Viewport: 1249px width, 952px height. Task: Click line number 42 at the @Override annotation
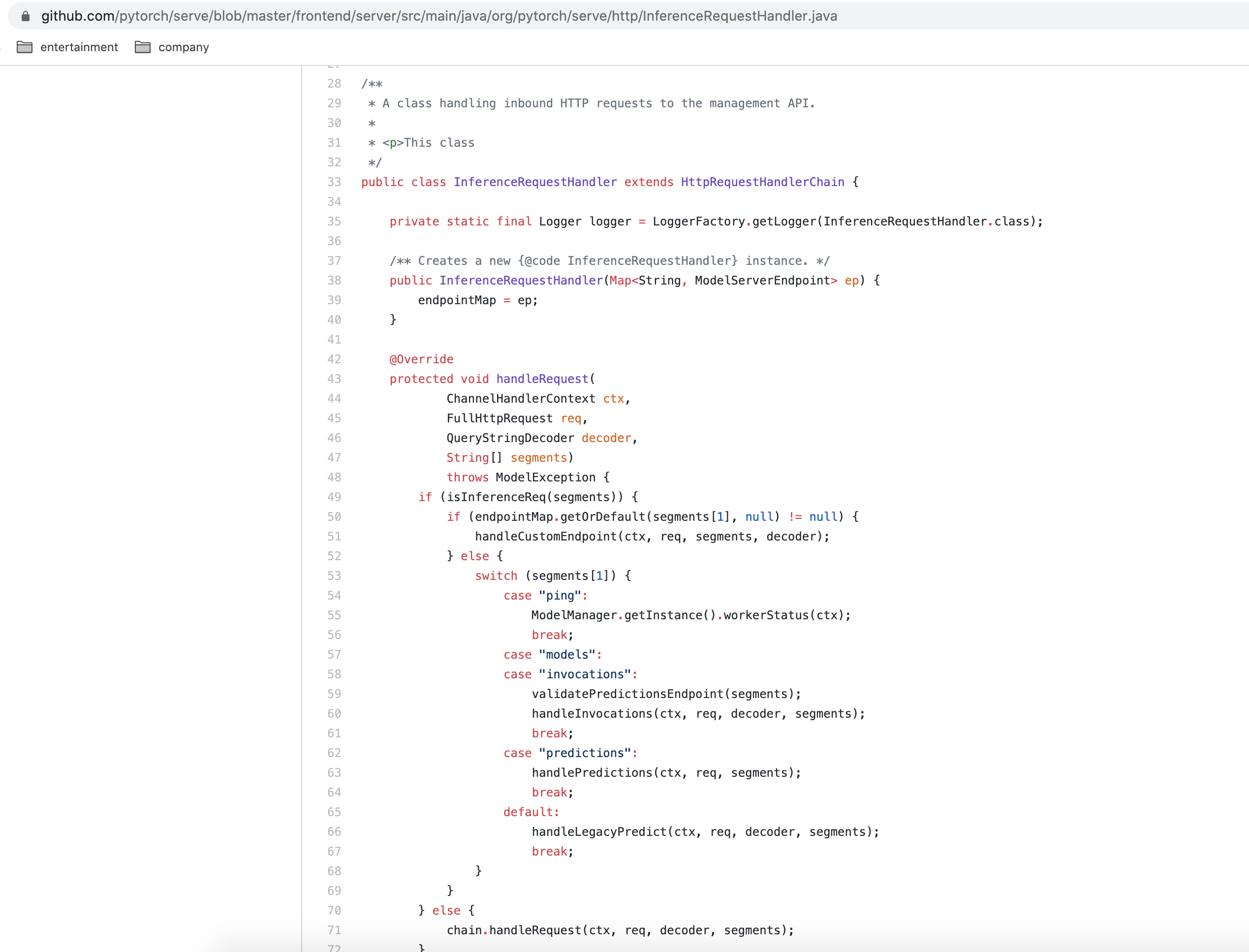coord(334,359)
